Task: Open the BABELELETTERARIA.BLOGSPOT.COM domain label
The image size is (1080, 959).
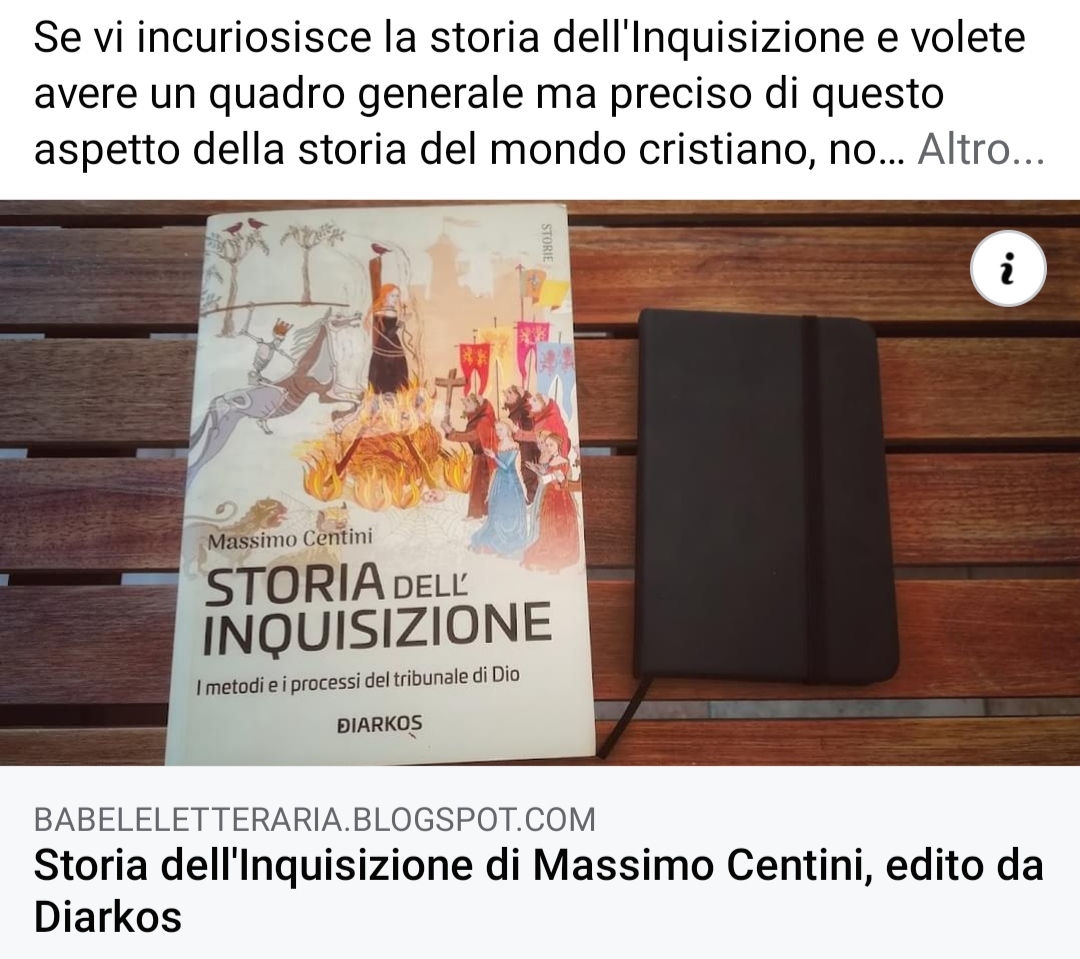Action: pos(315,819)
